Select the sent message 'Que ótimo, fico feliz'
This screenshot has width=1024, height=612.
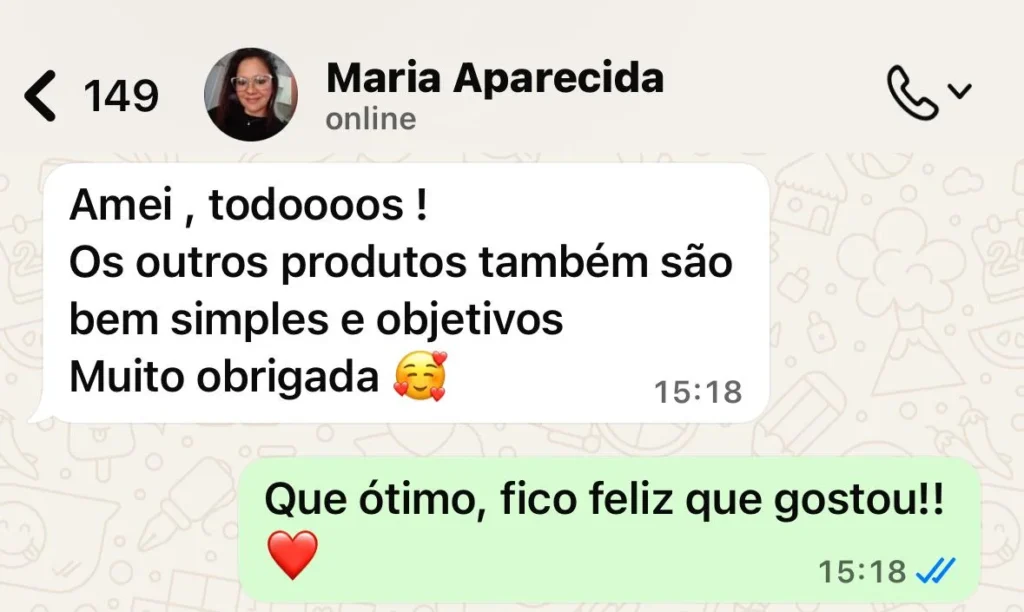tap(604, 500)
